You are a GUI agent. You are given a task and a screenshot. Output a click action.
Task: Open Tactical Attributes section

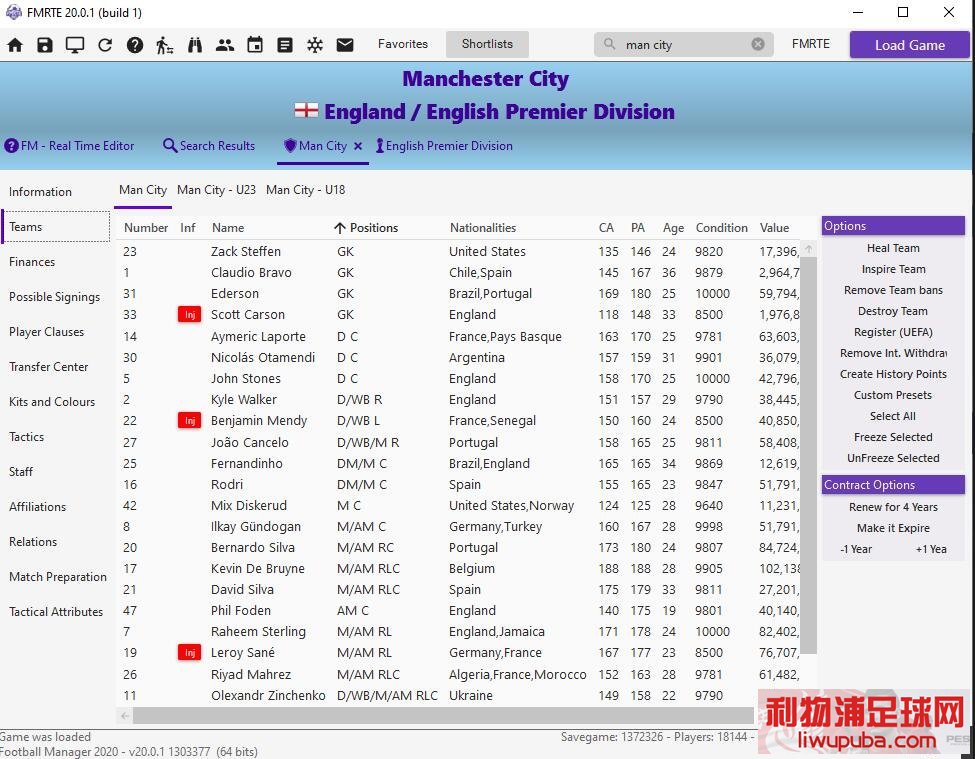tap(56, 612)
